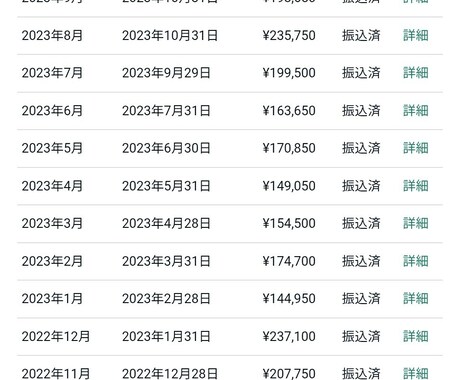Open 詳細 link for 2022年11月 row

[x=416, y=373]
